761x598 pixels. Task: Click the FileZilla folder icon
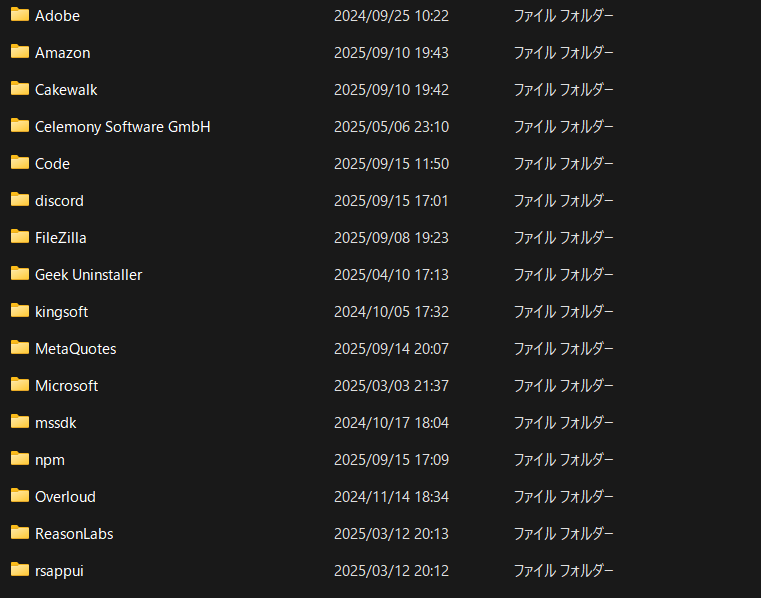pos(20,237)
